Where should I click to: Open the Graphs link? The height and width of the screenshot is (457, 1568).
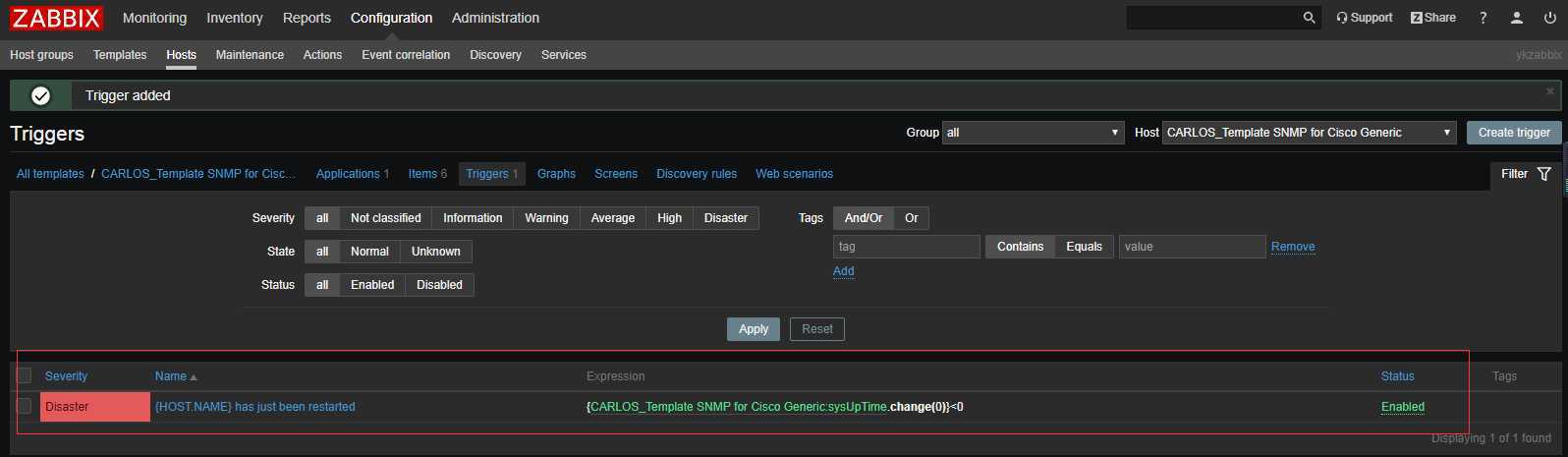[x=556, y=174]
